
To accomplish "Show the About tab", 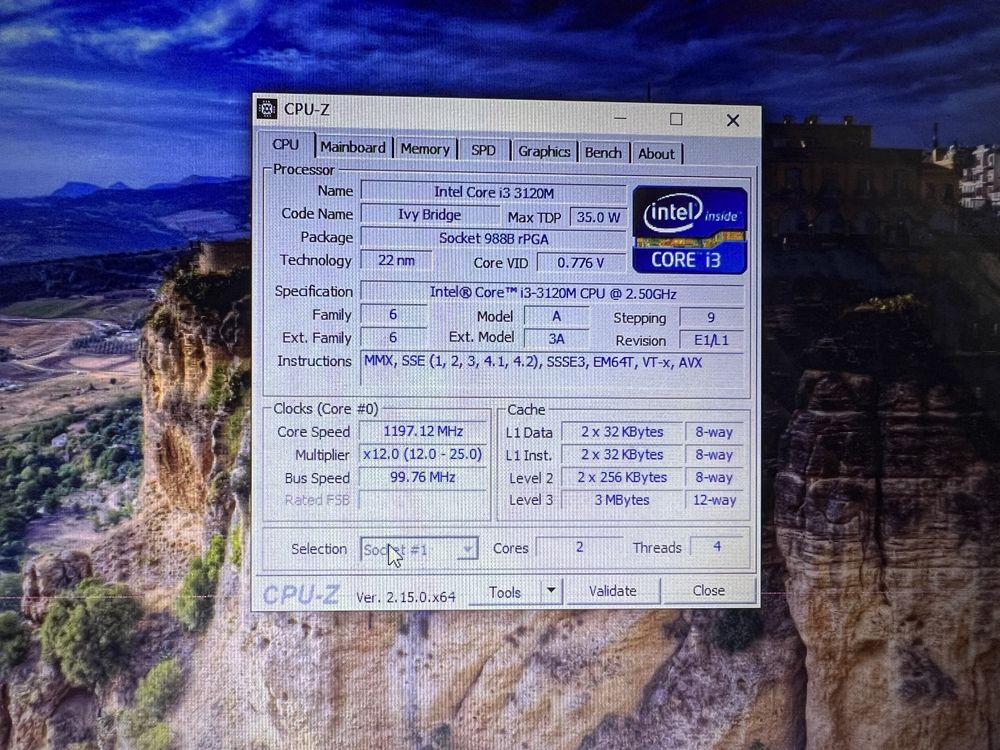I will (x=657, y=154).
